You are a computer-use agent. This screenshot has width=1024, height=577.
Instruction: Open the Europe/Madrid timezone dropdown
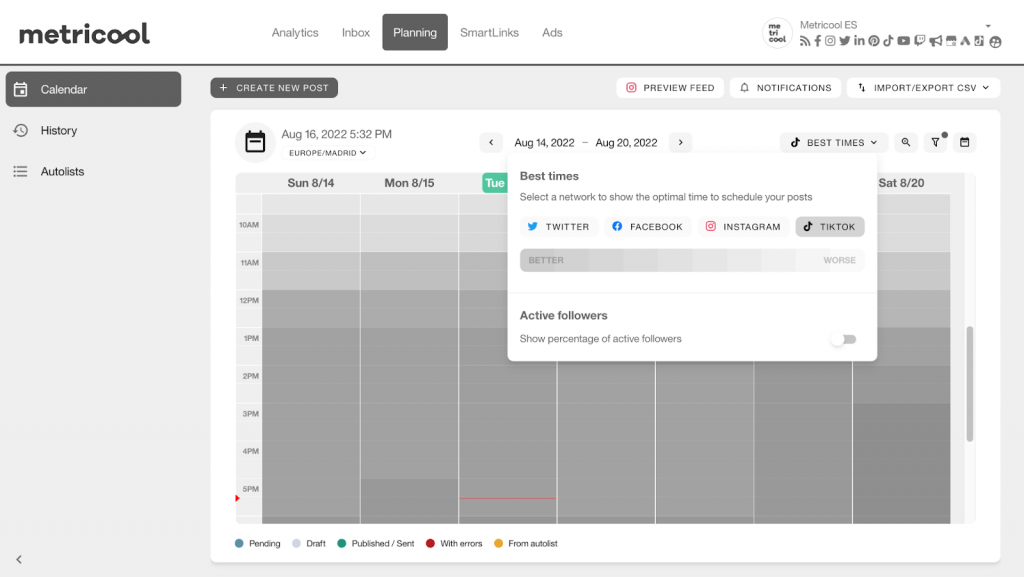coord(327,153)
